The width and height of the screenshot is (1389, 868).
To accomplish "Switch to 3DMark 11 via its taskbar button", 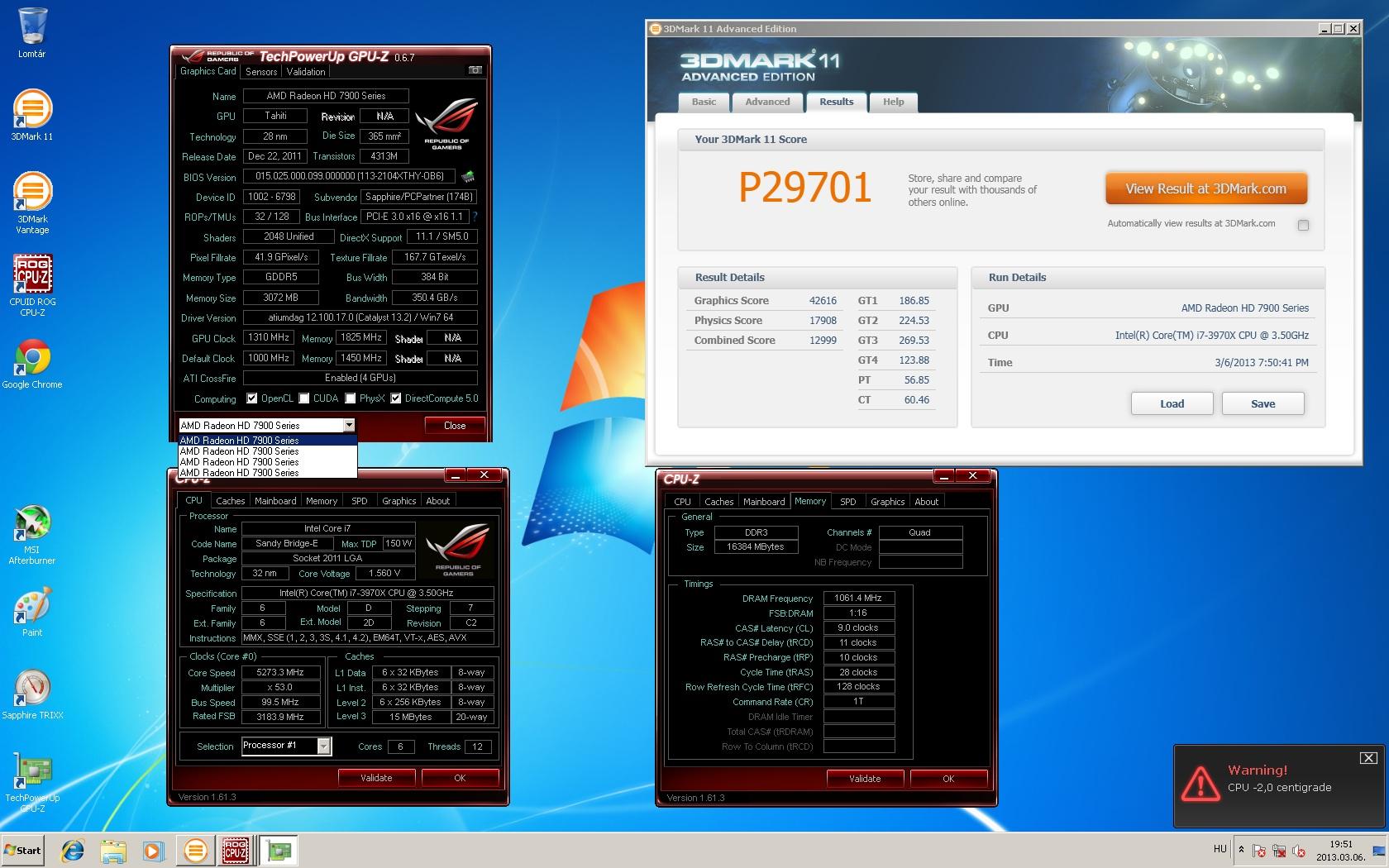I will (196, 850).
